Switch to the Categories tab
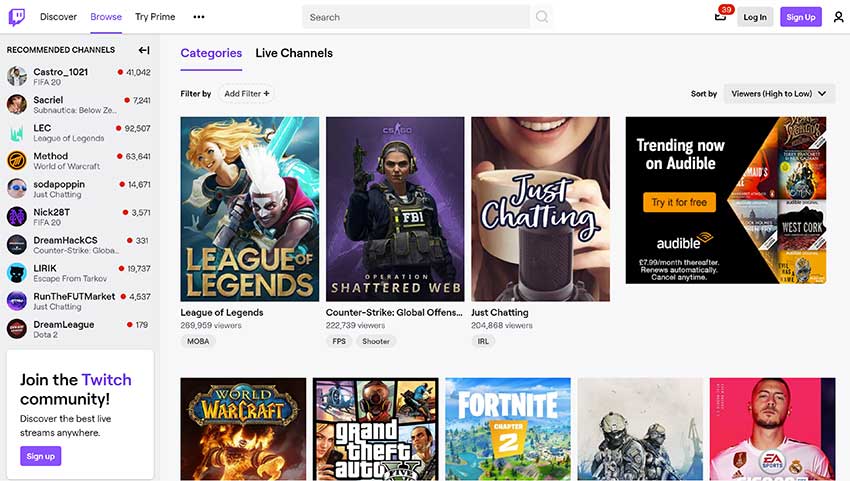 tap(211, 53)
